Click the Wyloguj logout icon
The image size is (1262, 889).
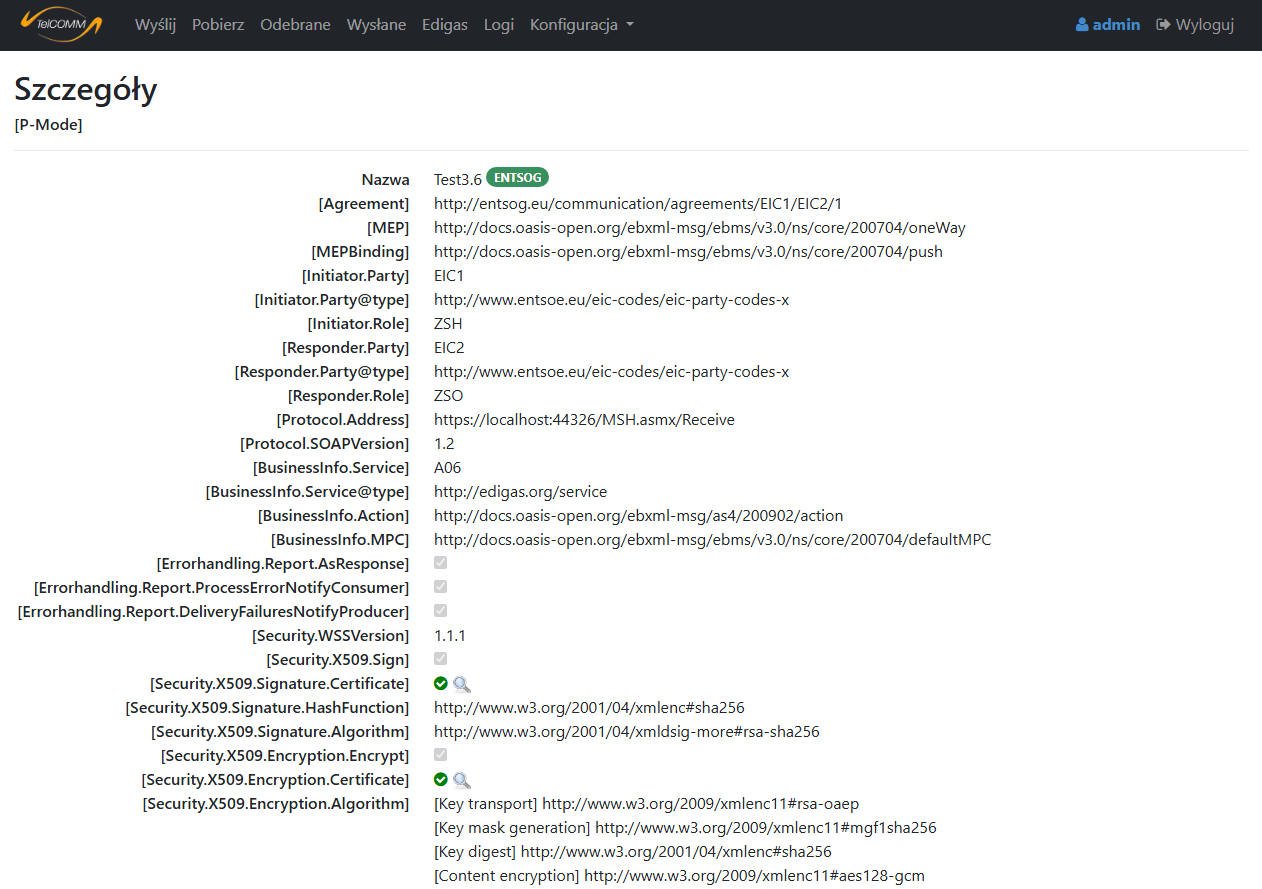pyautogui.click(x=1163, y=25)
